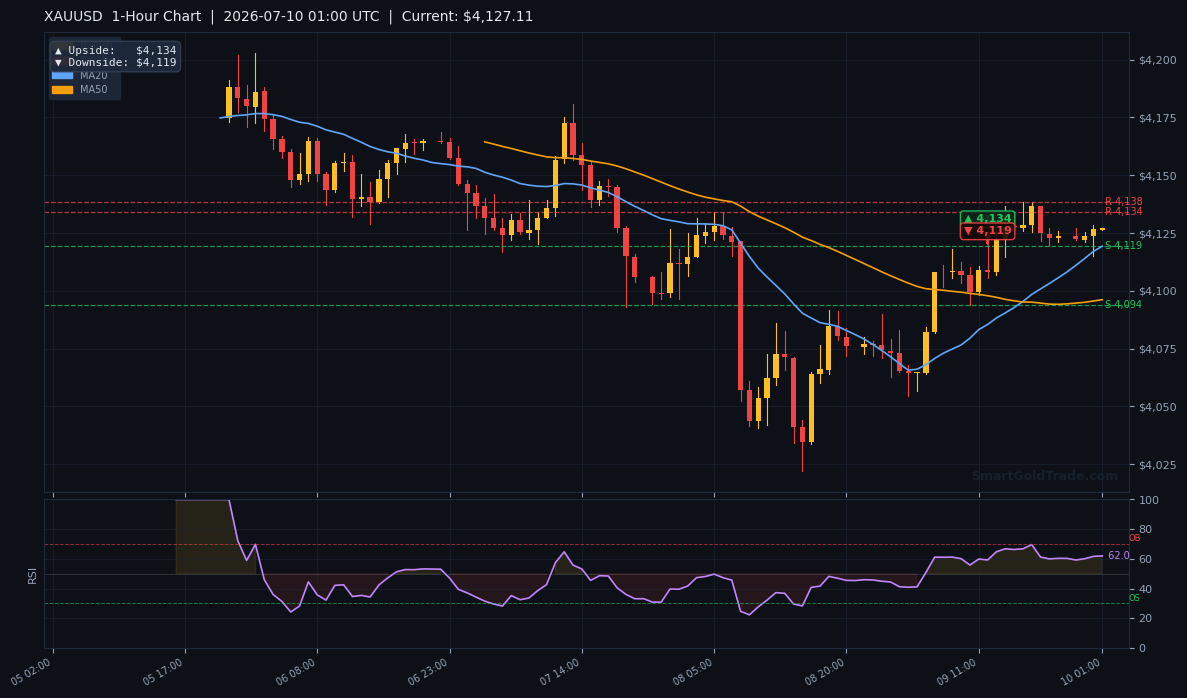Click the S 4,119 support label
The image size is (1187, 698).
(1123, 245)
